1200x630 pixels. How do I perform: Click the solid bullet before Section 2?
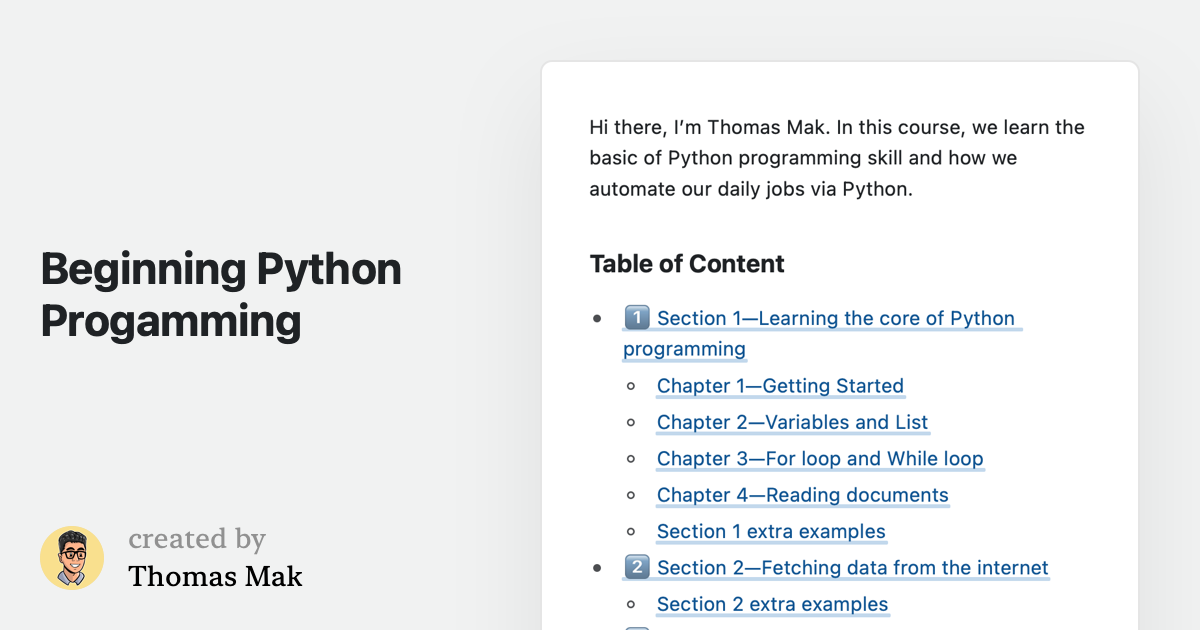coord(597,568)
